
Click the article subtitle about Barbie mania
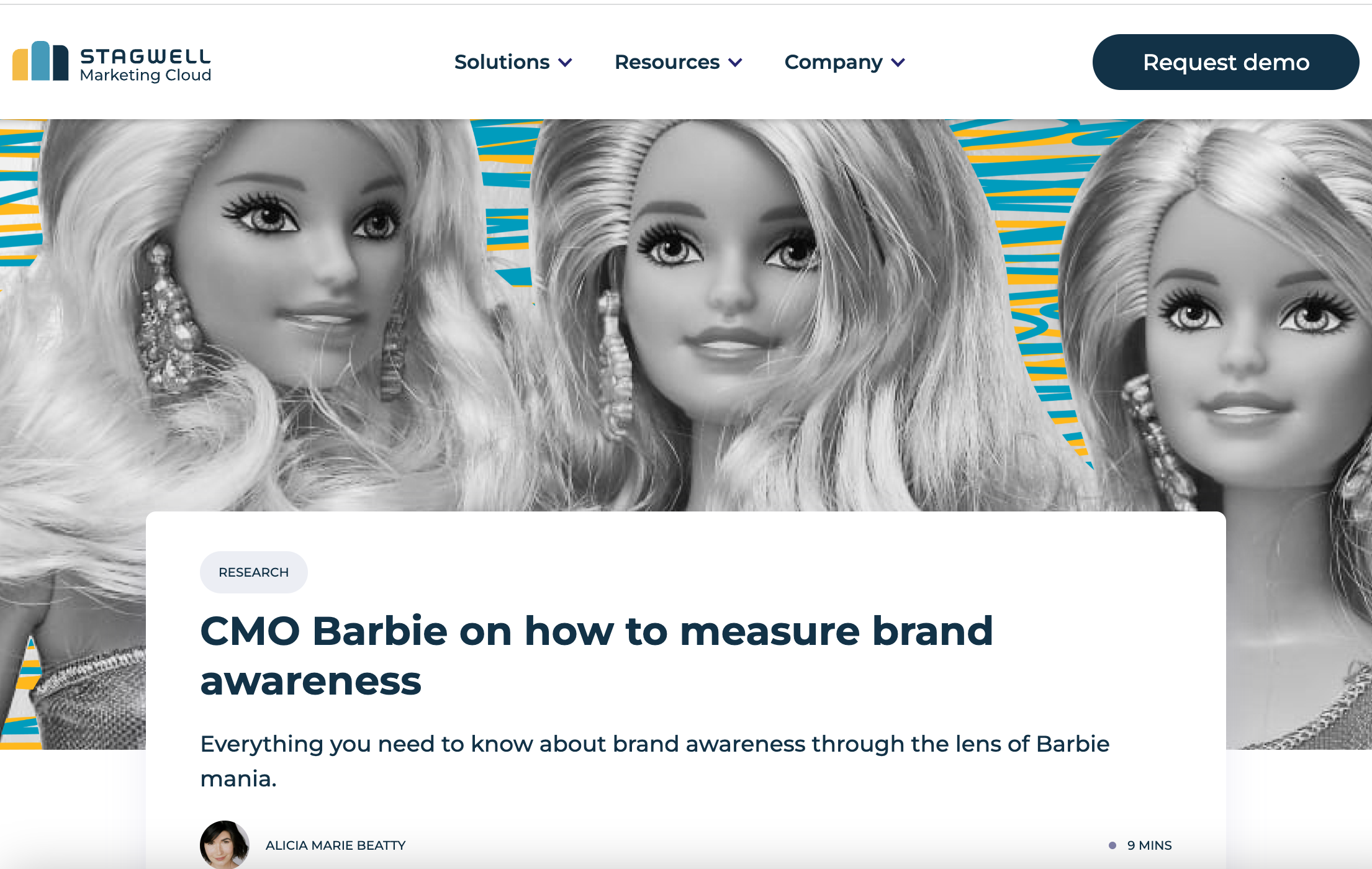(x=654, y=761)
